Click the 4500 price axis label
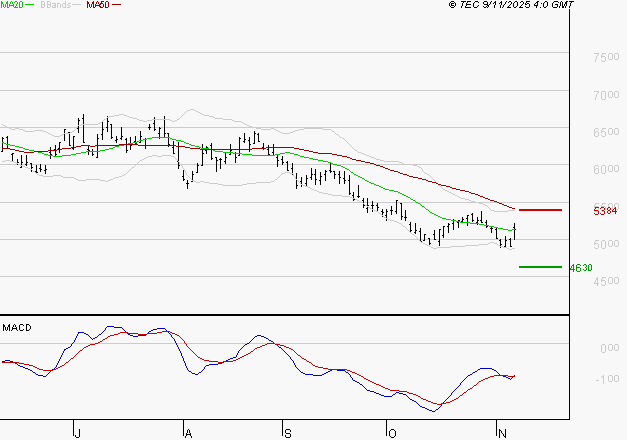The image size is (627, 440). point(606,281)
